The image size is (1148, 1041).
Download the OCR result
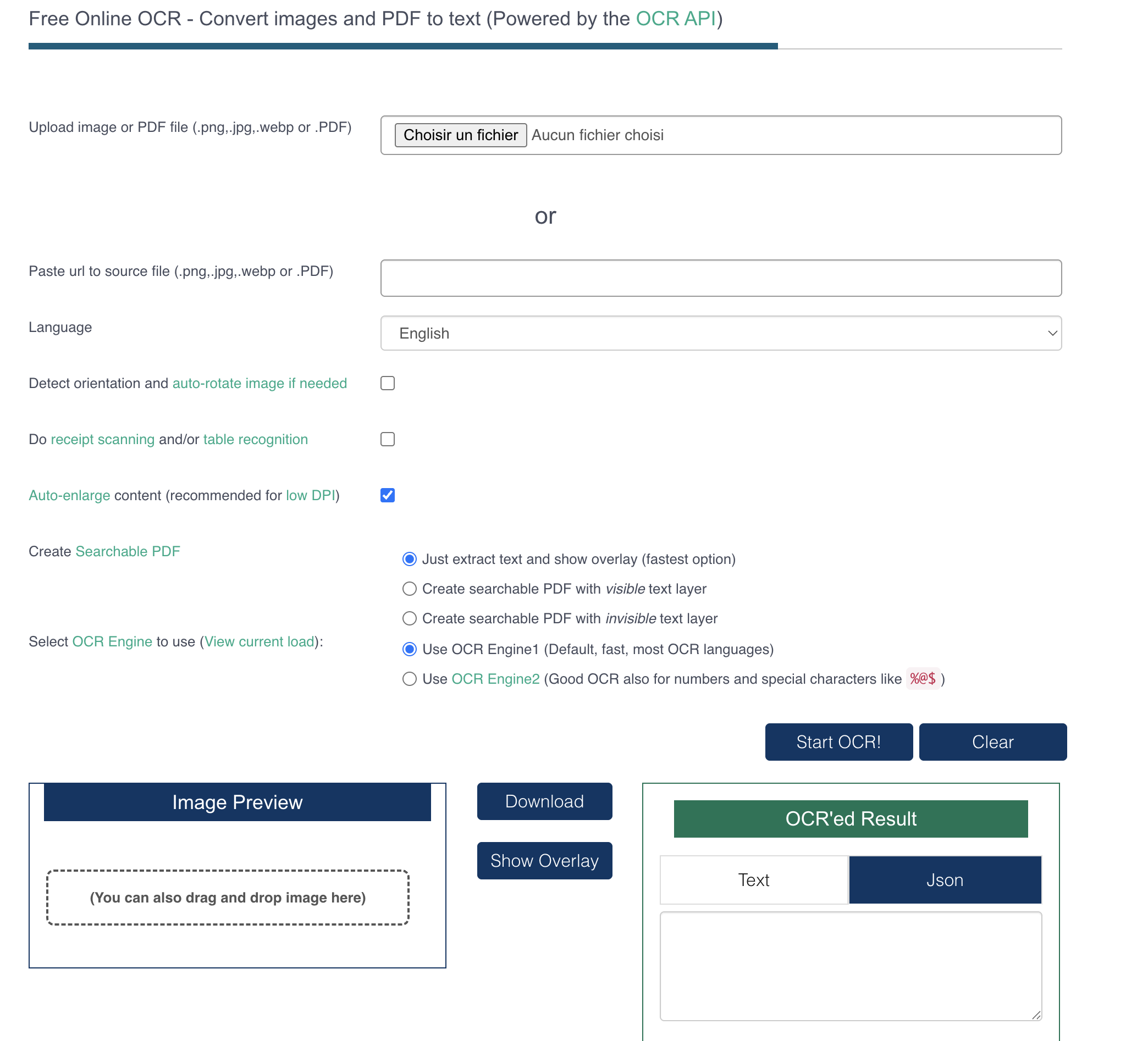[x=544, y=801]
